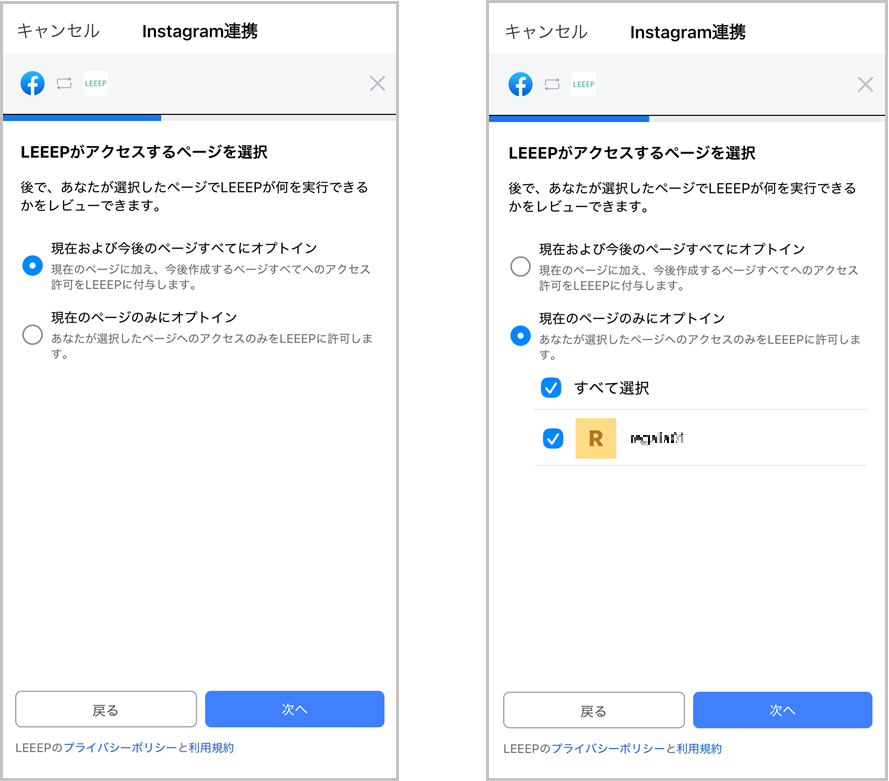Select all-pages opt-in radio in left panel
Image resolution: width=889 pixels, height=781 pixels.
(32, 265)
